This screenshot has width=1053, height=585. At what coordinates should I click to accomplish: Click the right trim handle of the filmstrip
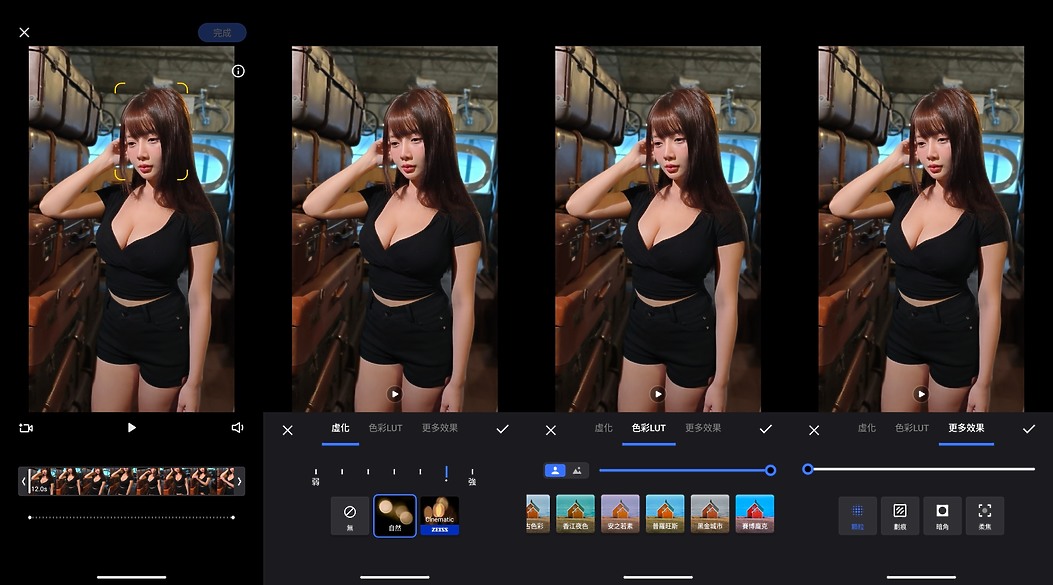point(240,482)
